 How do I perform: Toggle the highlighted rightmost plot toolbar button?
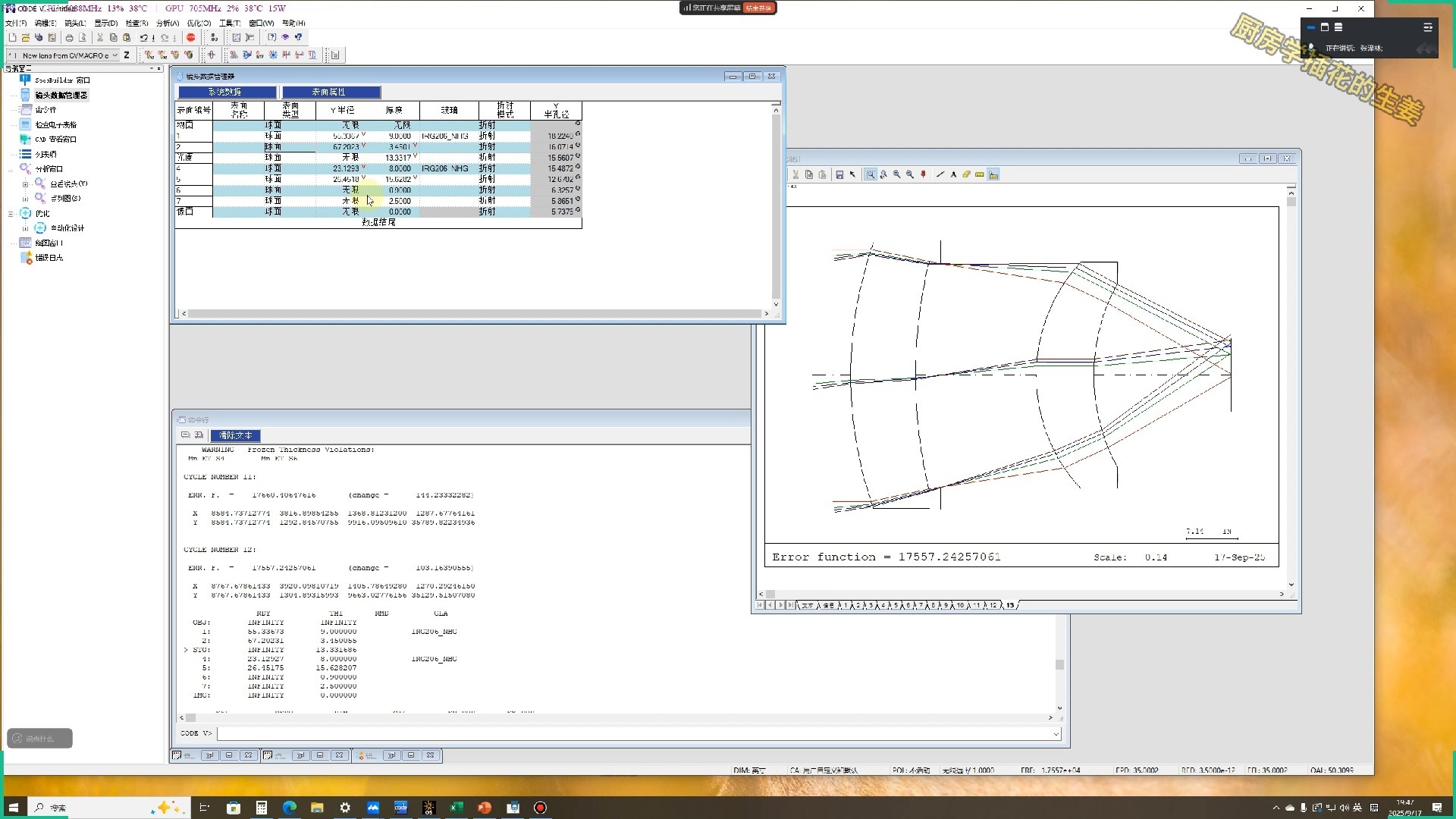(x=993, y=174)
